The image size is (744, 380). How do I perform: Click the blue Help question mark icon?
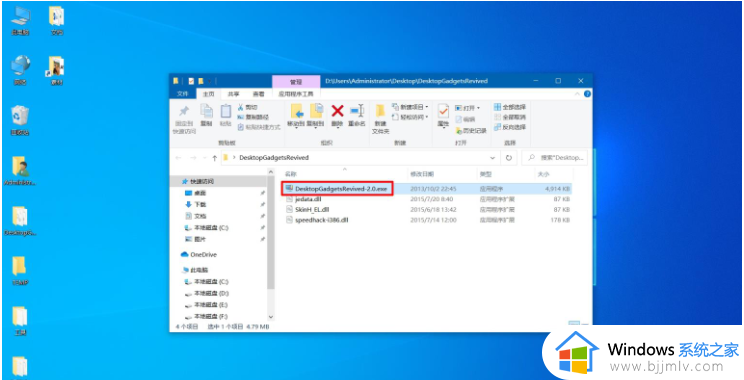click(x=587, y=94)
